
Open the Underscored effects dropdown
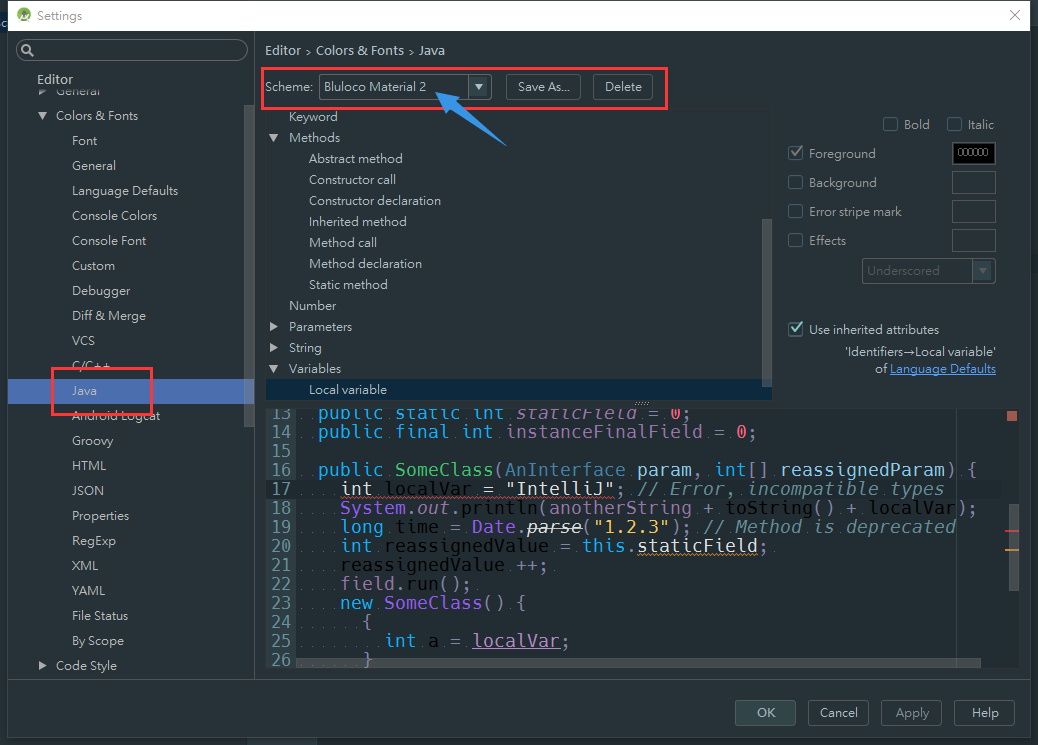pos(928,271)
